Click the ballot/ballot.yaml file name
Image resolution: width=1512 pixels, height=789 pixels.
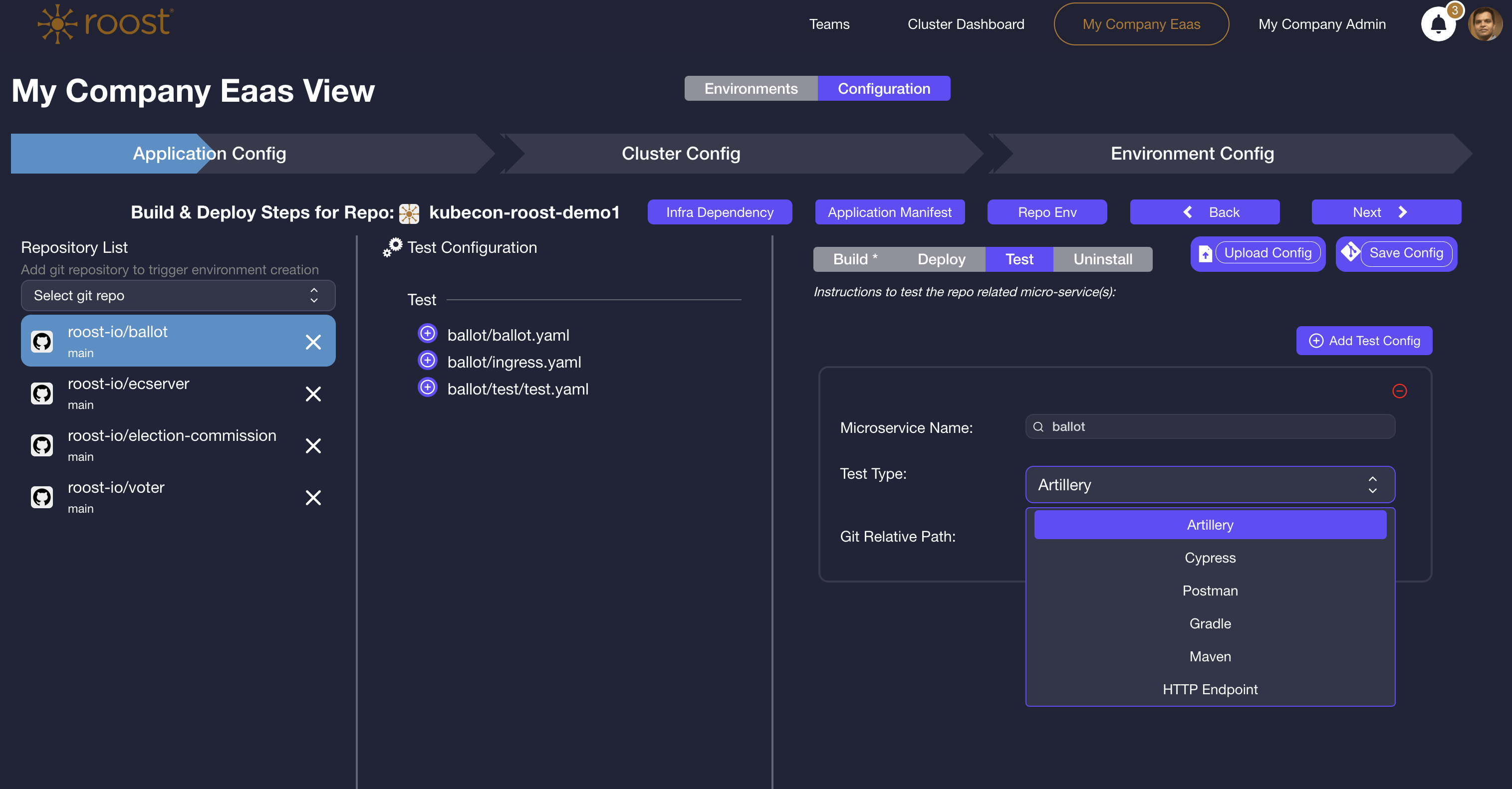(x=508, y=335)
